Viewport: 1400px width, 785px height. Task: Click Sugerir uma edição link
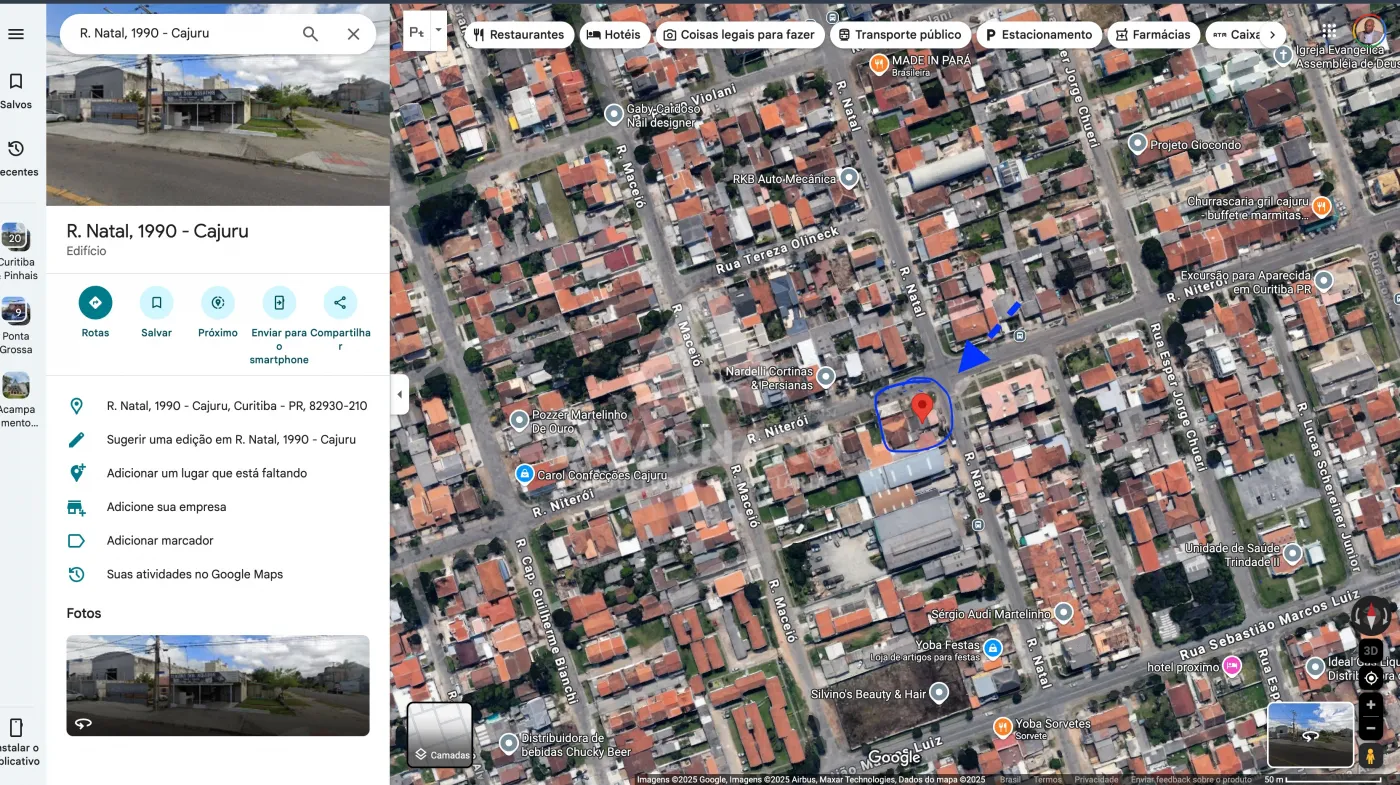[231, 440]
